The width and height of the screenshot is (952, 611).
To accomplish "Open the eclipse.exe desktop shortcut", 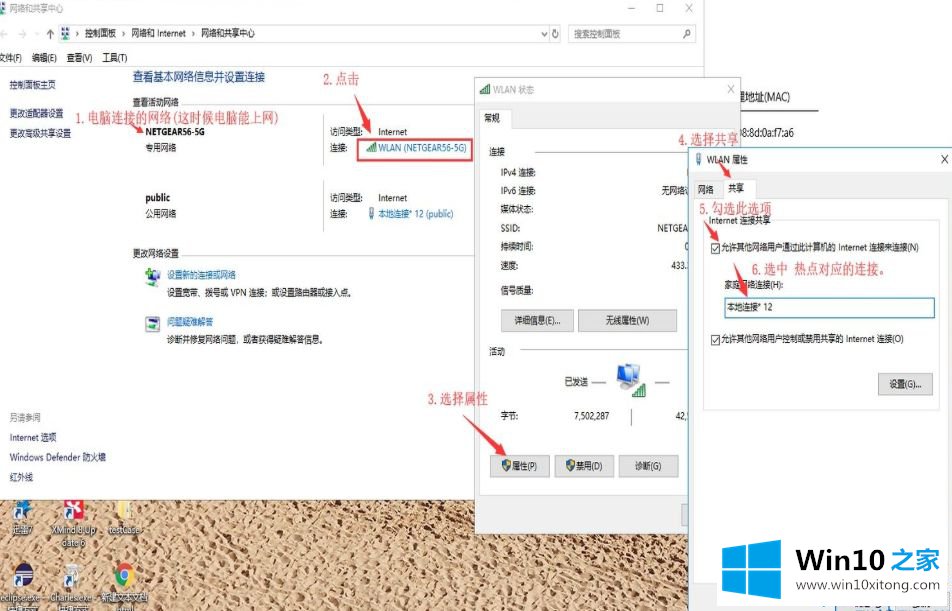I will point(23,585).
